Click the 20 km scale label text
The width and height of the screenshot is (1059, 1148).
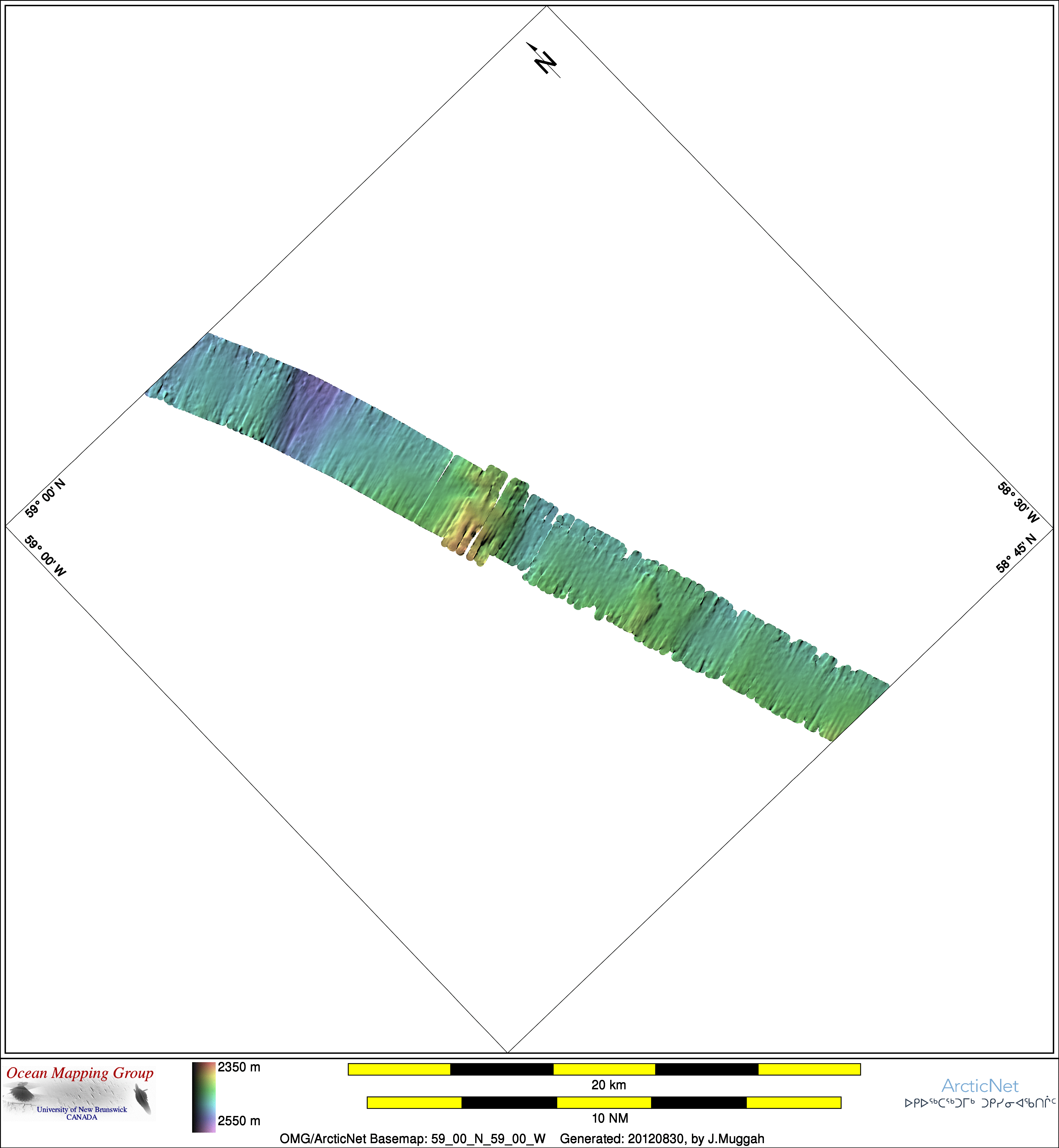coord(609,1085)
